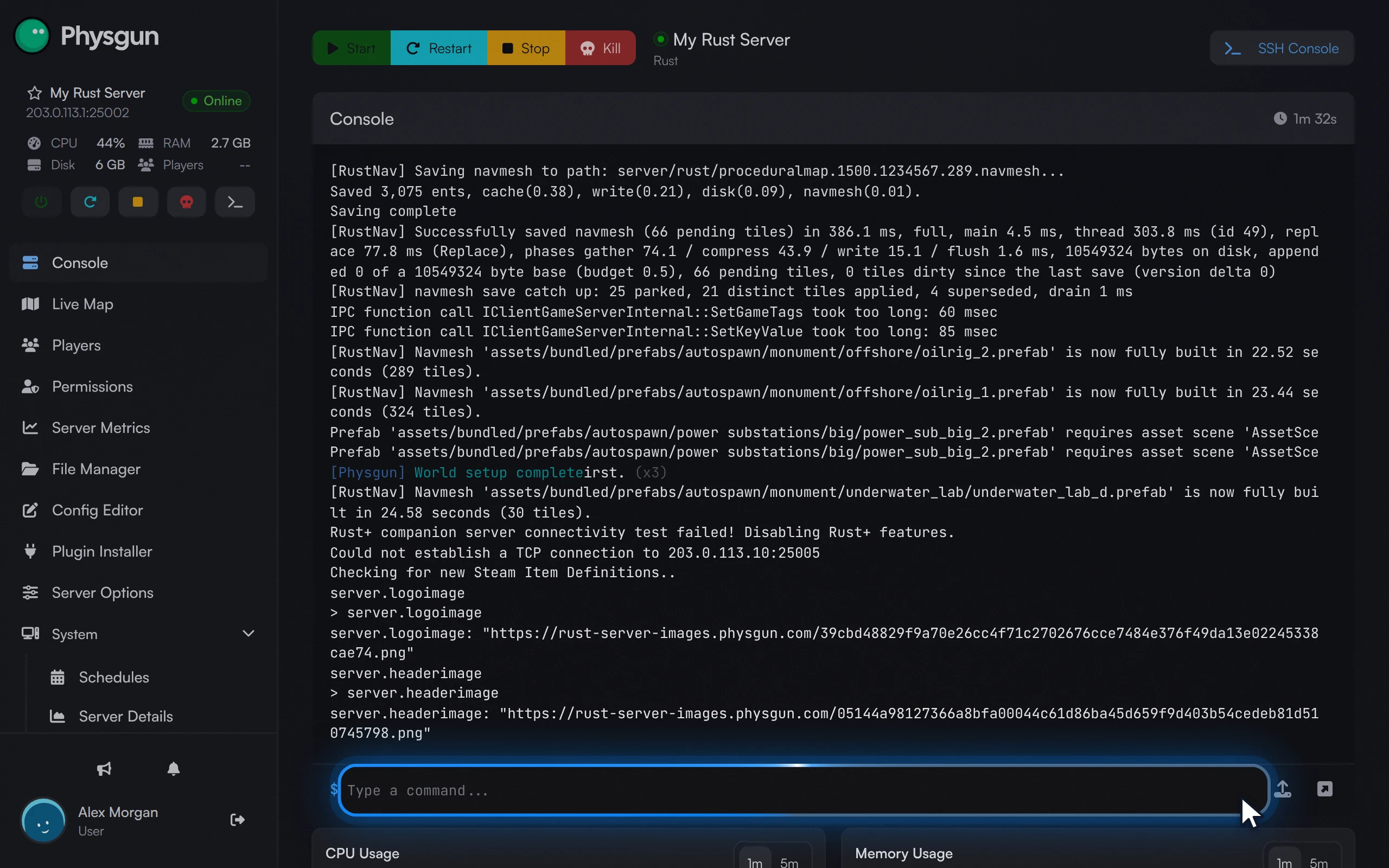
Task: Open Config Editor
Action: [x=139, y=510]
